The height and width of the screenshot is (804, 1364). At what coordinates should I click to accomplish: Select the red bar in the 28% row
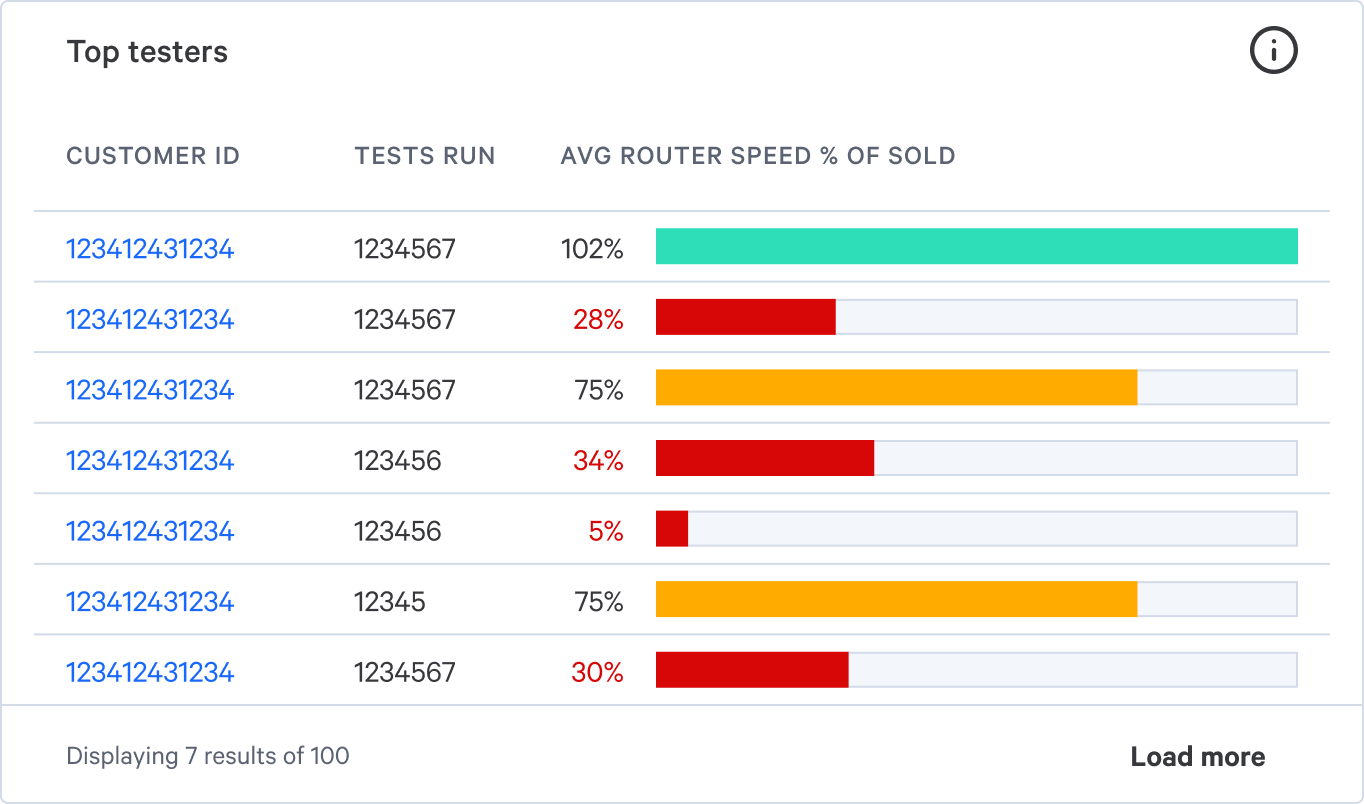[745, 317]
